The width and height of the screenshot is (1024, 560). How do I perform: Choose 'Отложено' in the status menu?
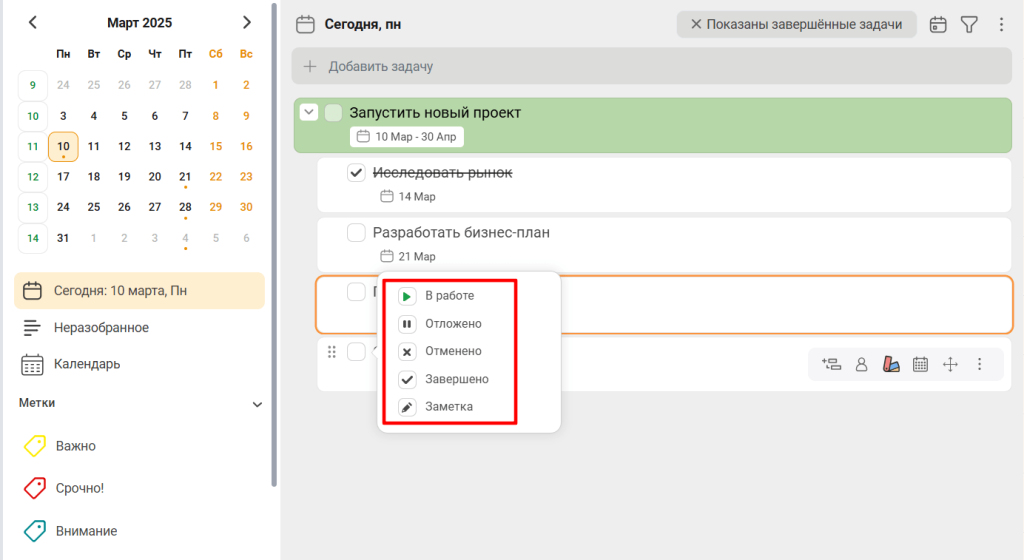pyautogui.click(x=452, y=324)
